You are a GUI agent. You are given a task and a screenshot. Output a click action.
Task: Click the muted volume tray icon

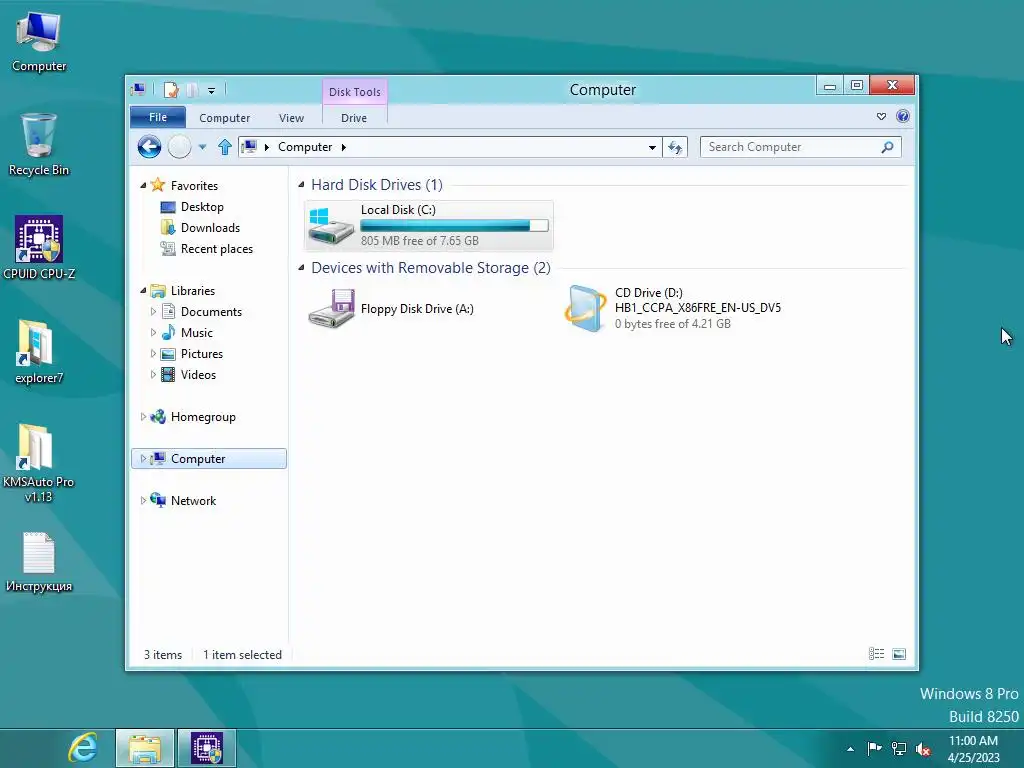coord(923,748)
